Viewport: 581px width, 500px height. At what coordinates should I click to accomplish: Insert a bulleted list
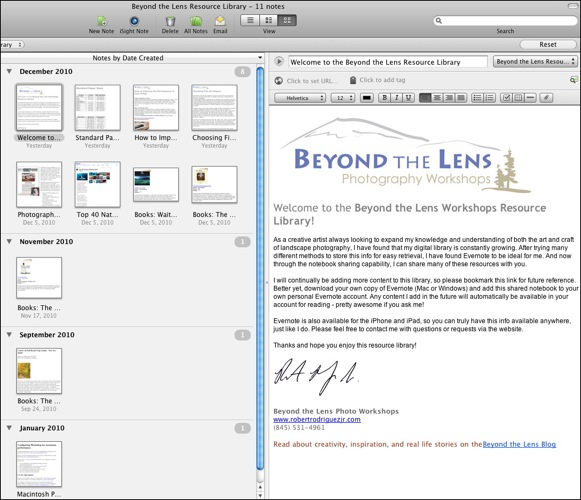coord(478,98)
